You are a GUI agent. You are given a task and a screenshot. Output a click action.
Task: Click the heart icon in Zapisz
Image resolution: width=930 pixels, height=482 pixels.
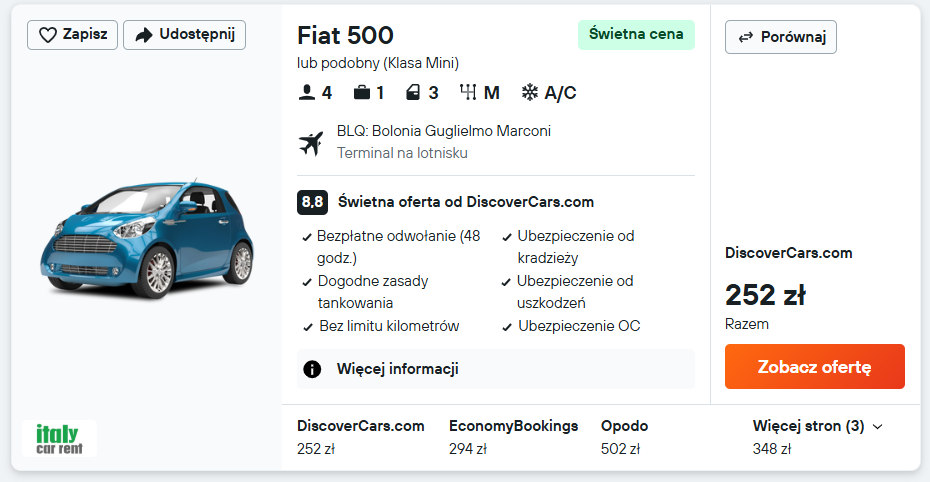pos(47,35)
